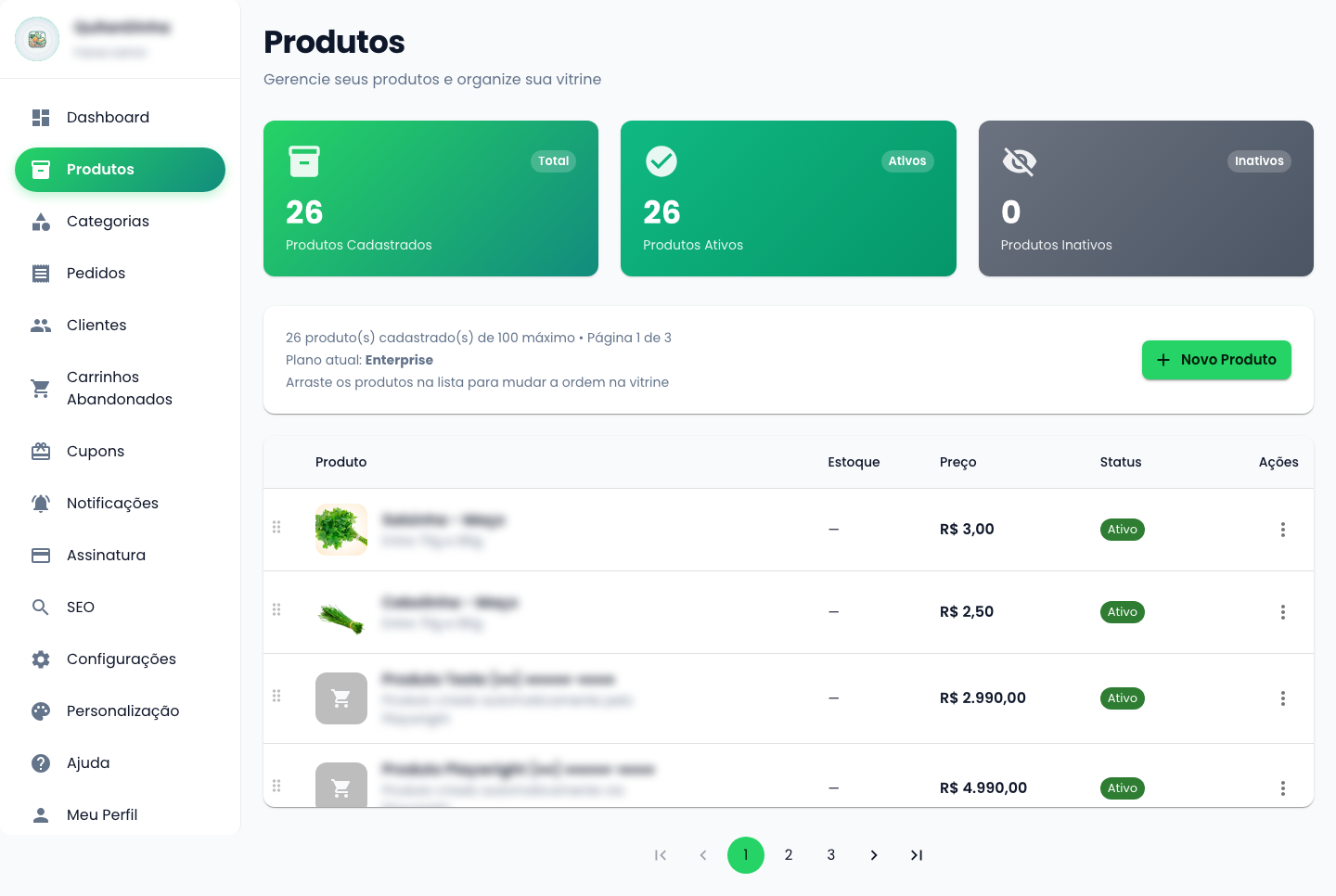Open the Clientes people icon
This screenshot has width=1336, height=896.
41,325
